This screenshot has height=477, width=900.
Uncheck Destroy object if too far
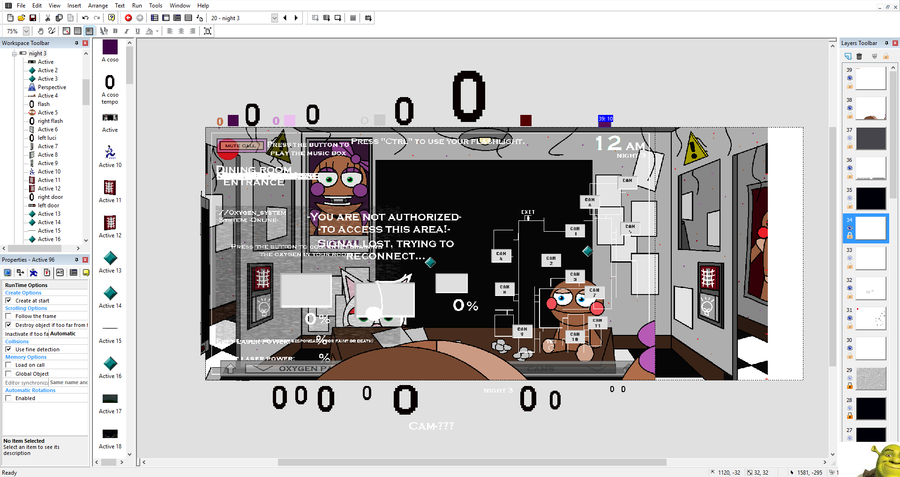[8, 325]
